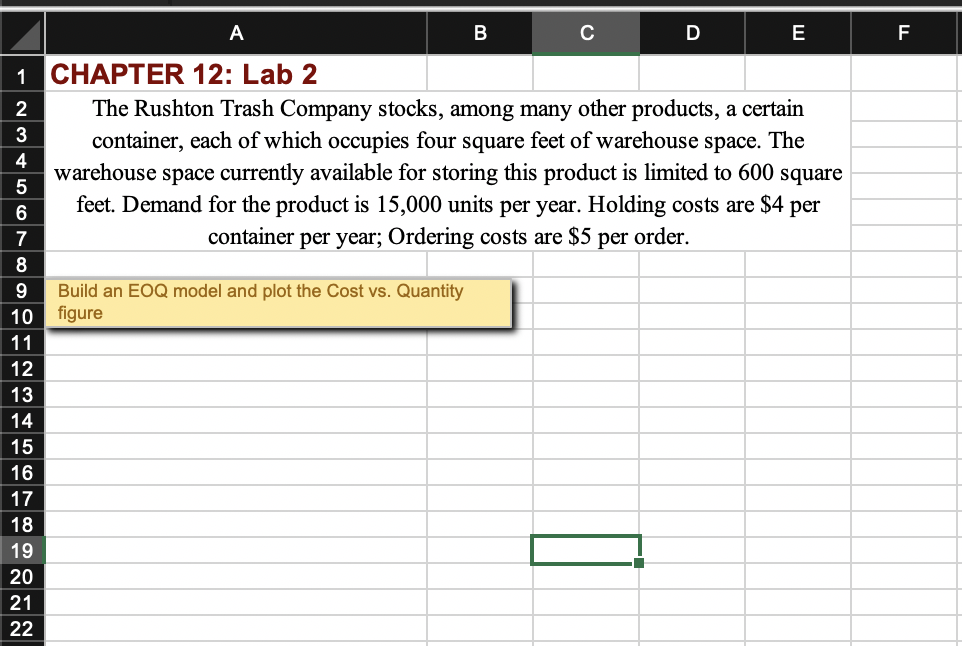
Task: Select column C header
Action: pos(586,33)
